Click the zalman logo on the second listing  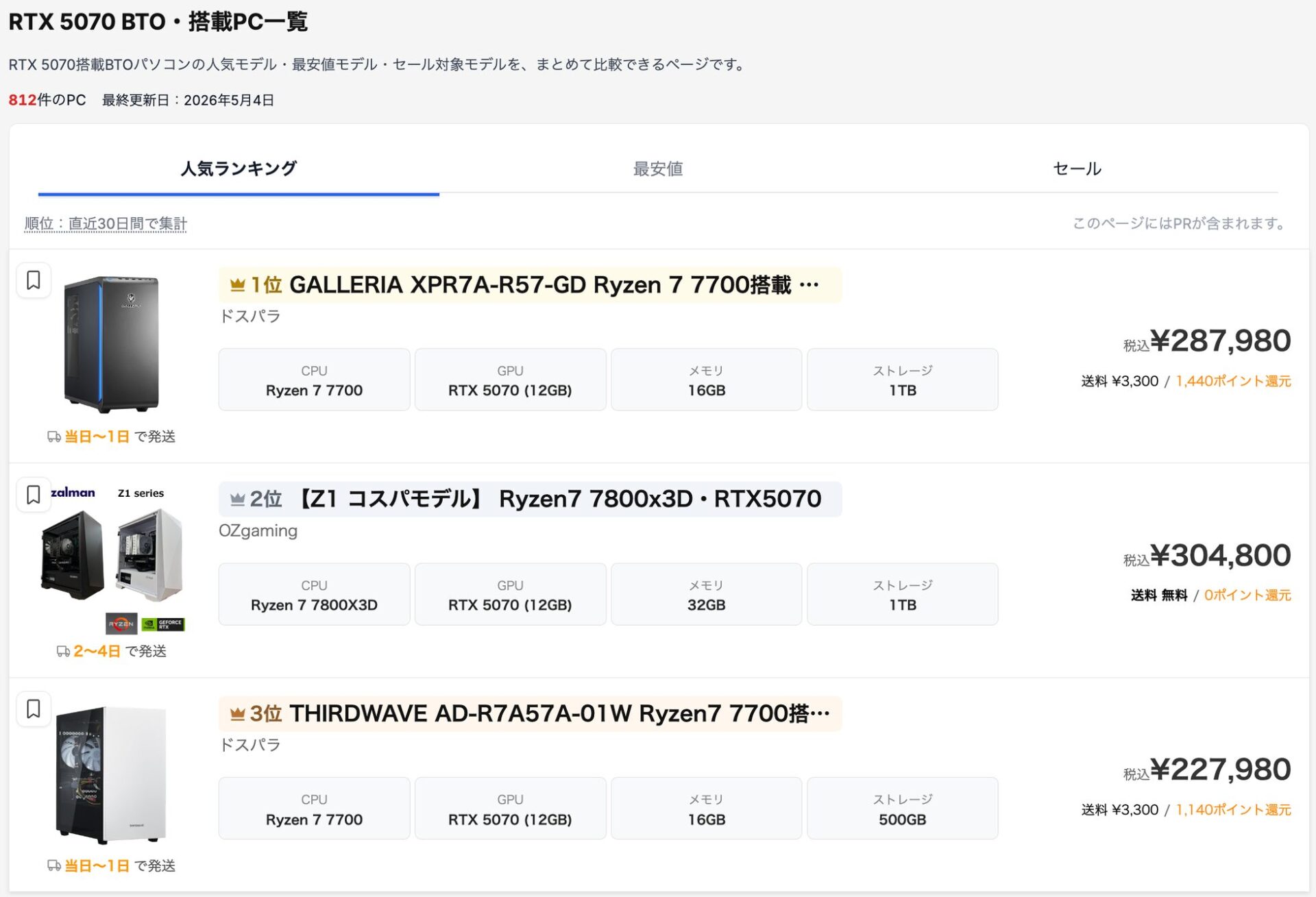click(73, 492)
